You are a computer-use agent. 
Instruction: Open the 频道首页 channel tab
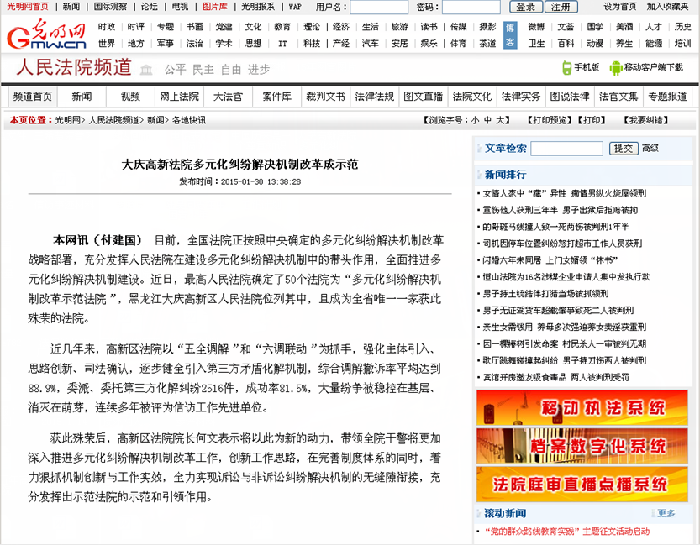point(32,97)
